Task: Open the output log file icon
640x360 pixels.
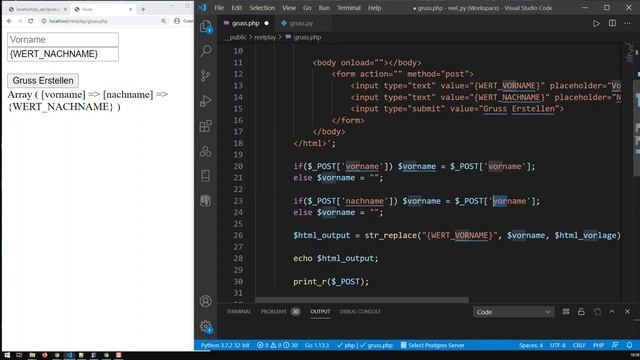Action: tap(597, 312)
